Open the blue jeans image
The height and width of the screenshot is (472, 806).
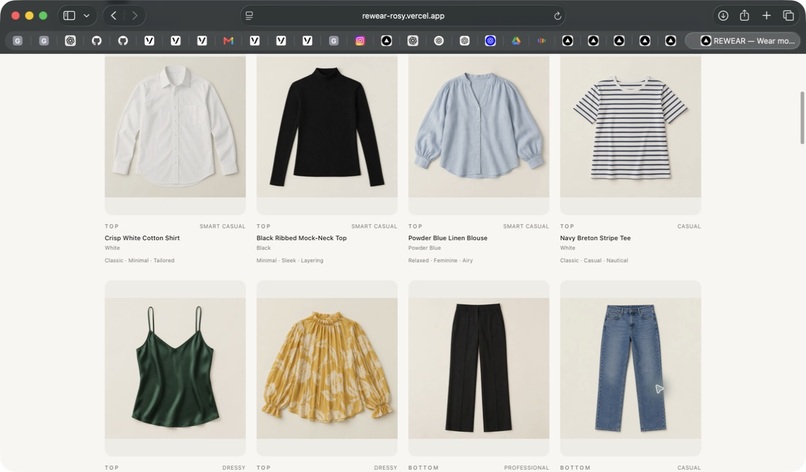coord(631,368)
